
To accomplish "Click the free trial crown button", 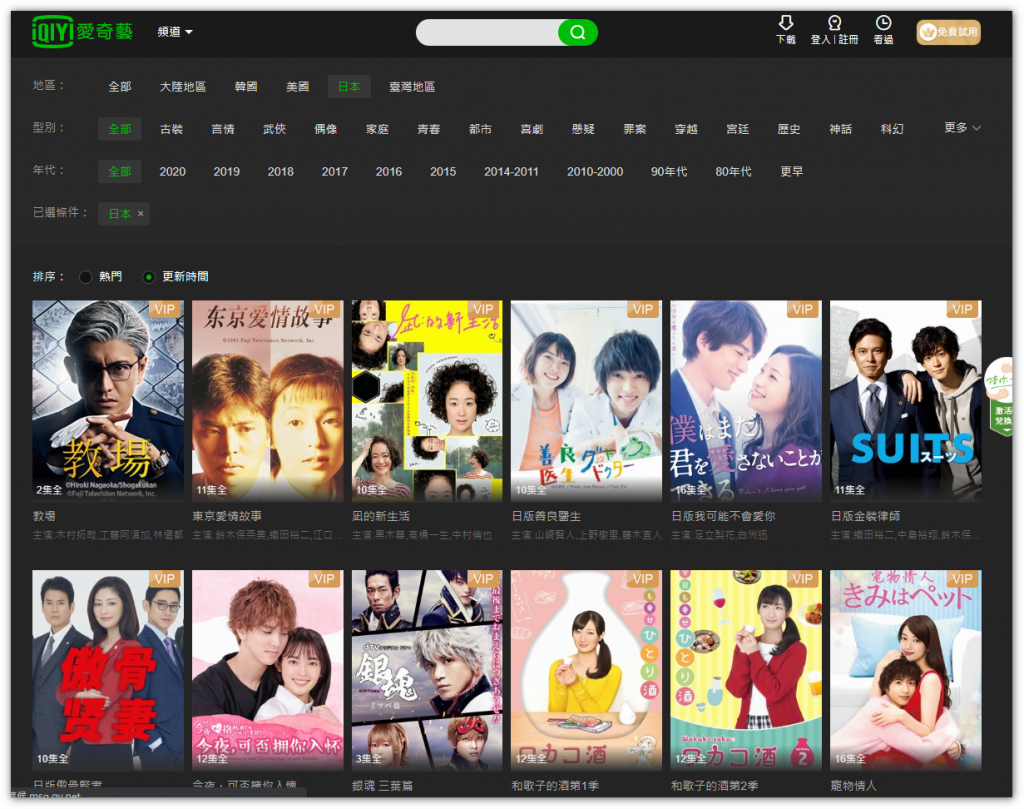I will [948, 32].
